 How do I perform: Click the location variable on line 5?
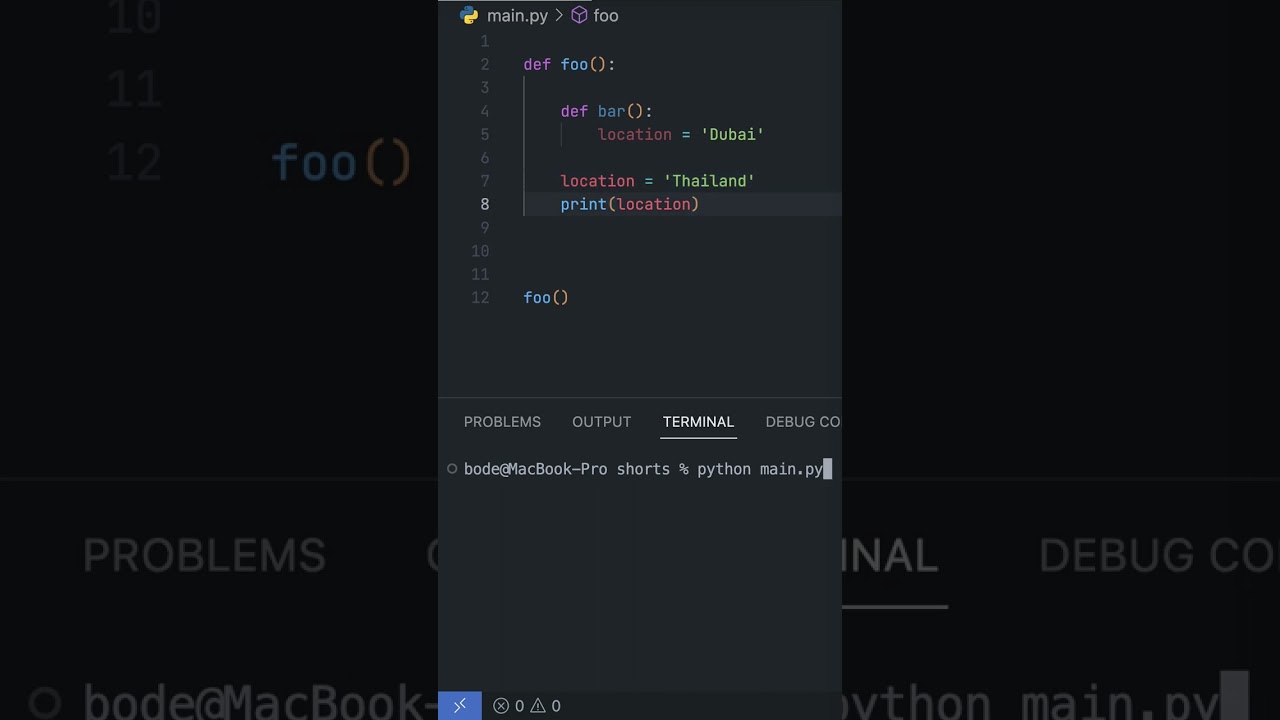635,134
